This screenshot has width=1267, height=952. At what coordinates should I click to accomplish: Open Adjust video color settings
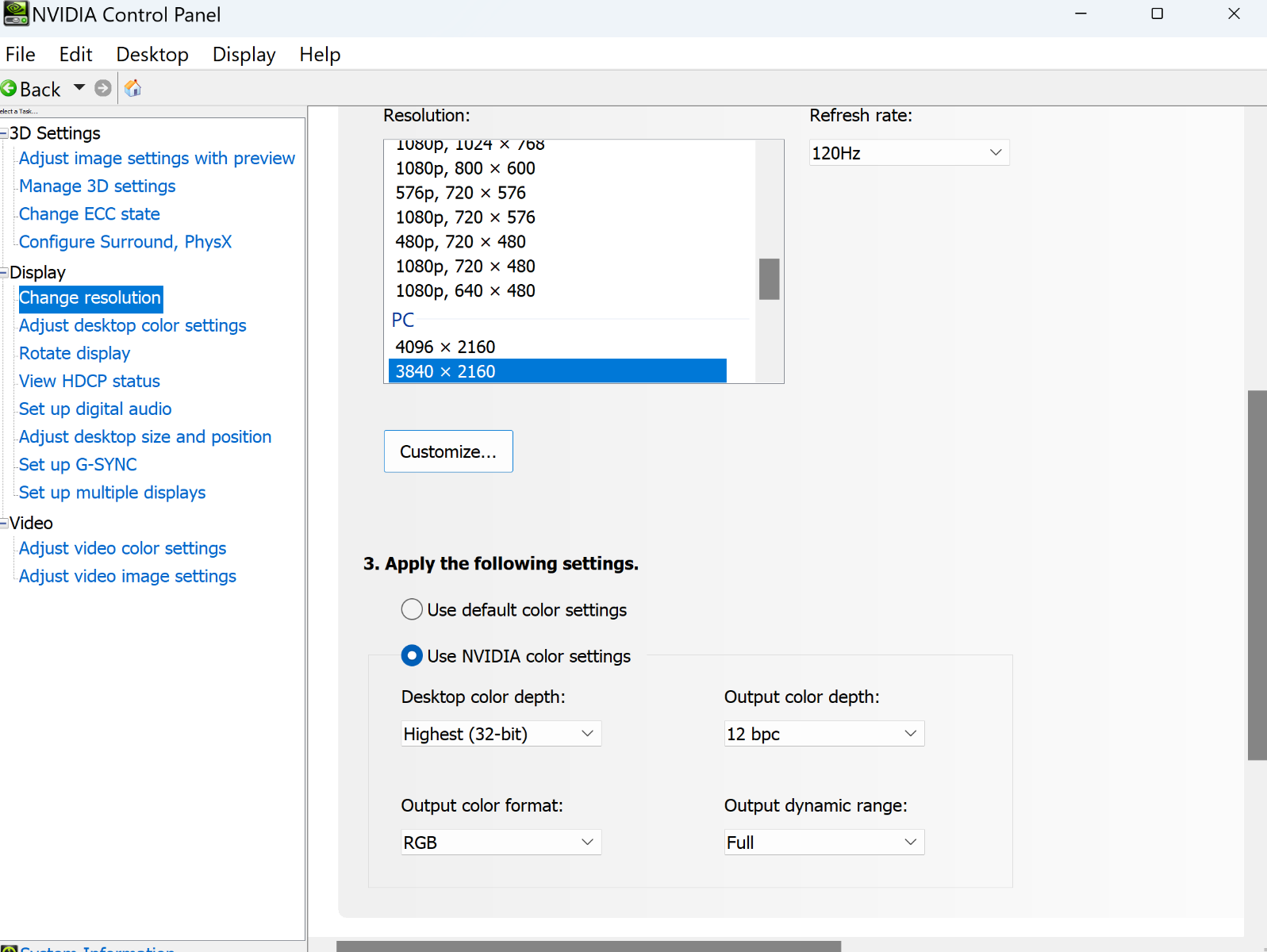122,548
